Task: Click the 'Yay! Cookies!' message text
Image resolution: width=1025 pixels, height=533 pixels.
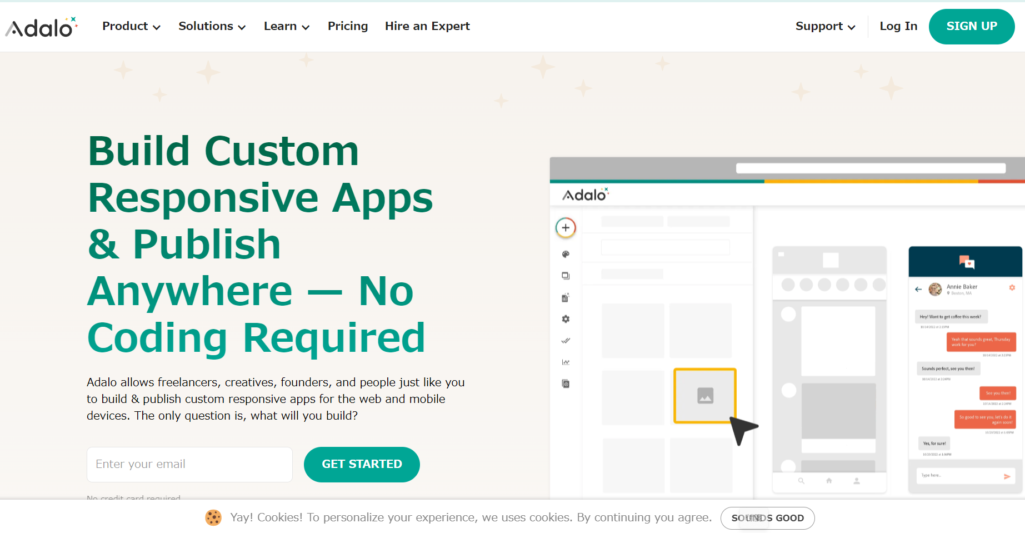Action: pos(471,517)
